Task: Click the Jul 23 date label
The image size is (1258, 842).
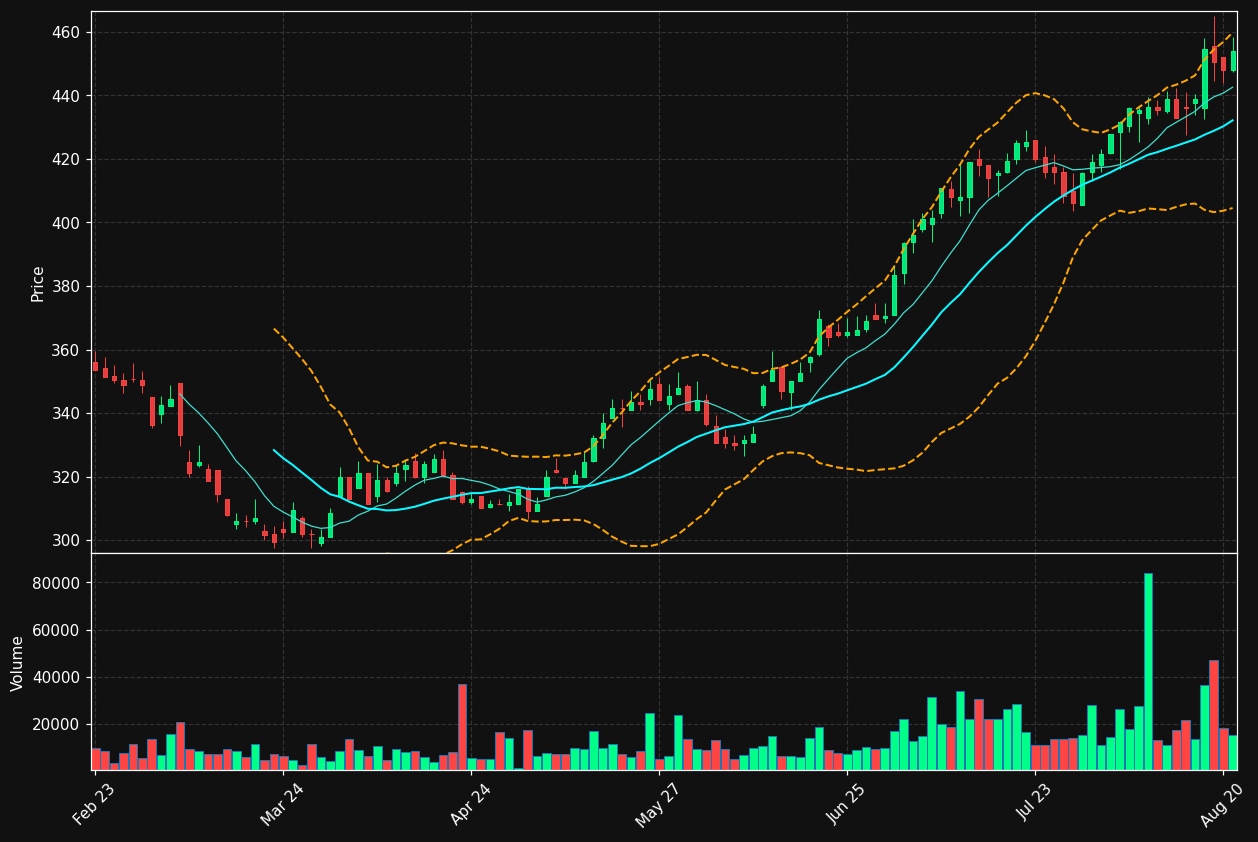Action: point(1034,803)
